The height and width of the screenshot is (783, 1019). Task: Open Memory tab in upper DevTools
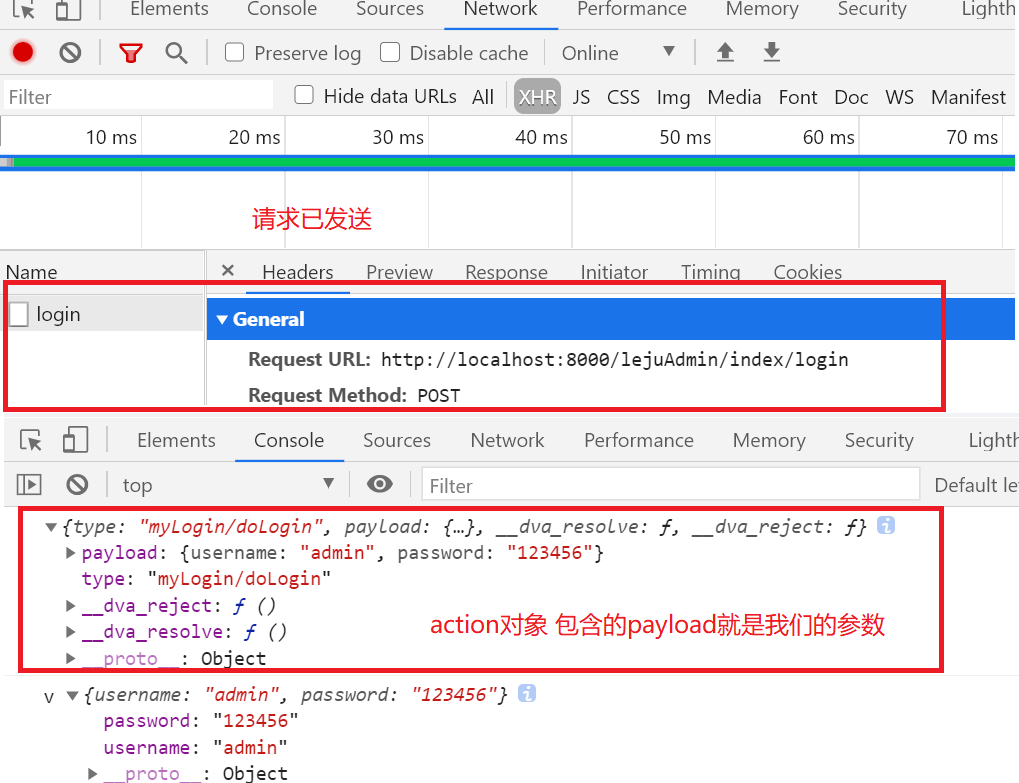pos(762,9)
